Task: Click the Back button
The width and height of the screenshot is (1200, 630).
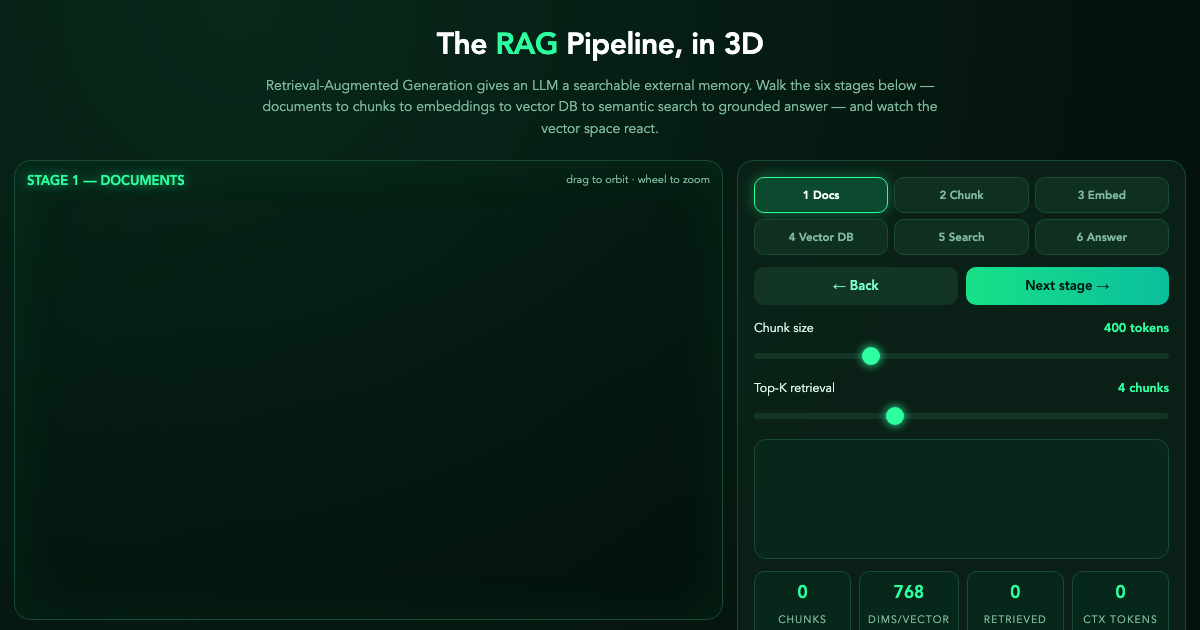Action: pos(855,286)
